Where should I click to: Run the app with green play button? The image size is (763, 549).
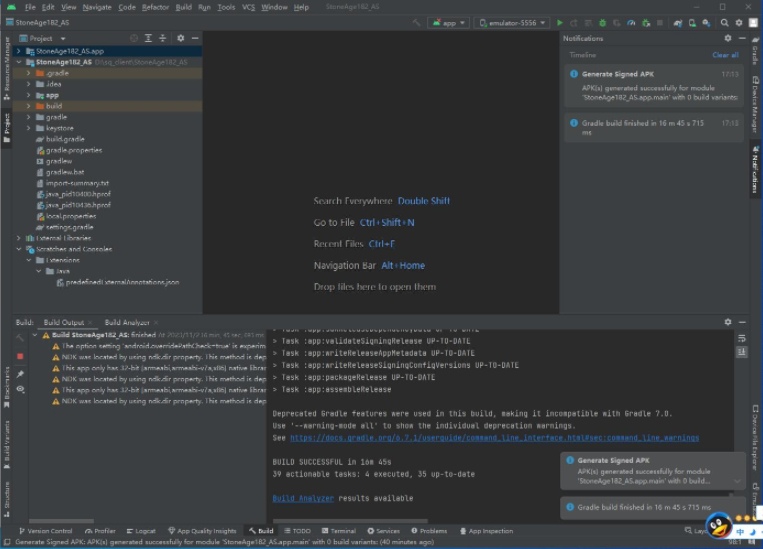point(560,22)
